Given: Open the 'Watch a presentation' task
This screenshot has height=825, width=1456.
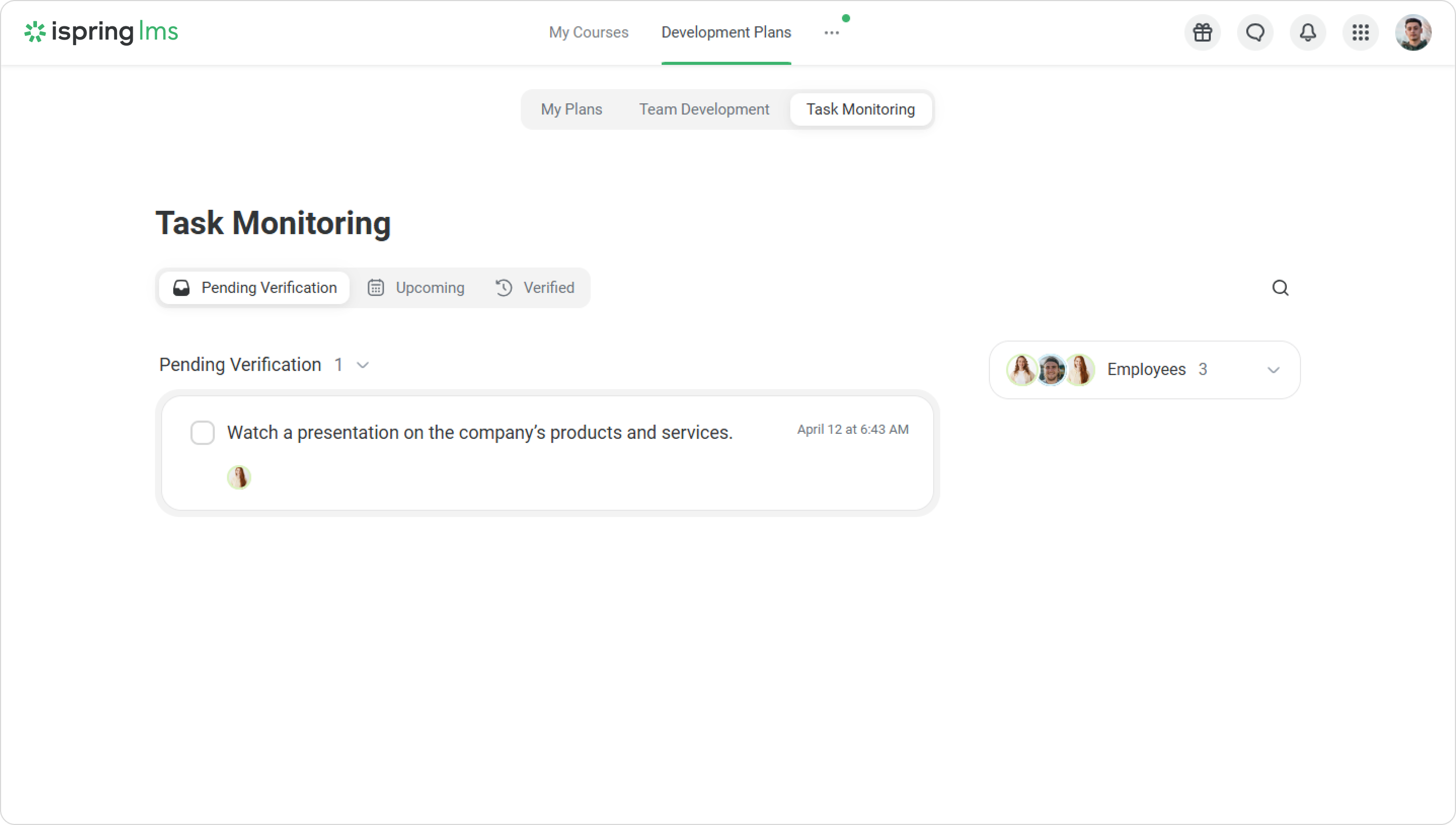Looking at the screenshot, I should click(x=480, y=433).
